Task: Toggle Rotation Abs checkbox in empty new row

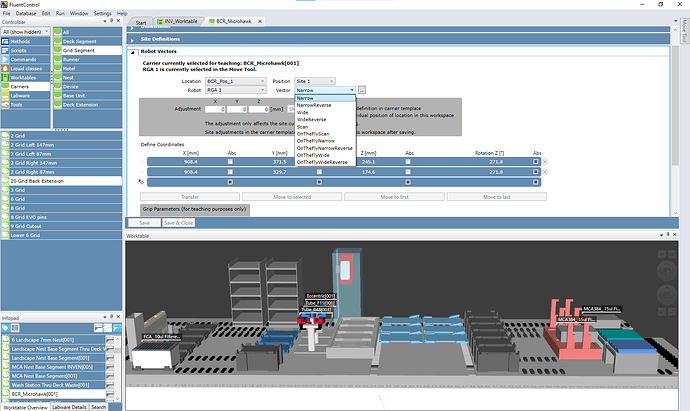Action: (x=536, y=182)
